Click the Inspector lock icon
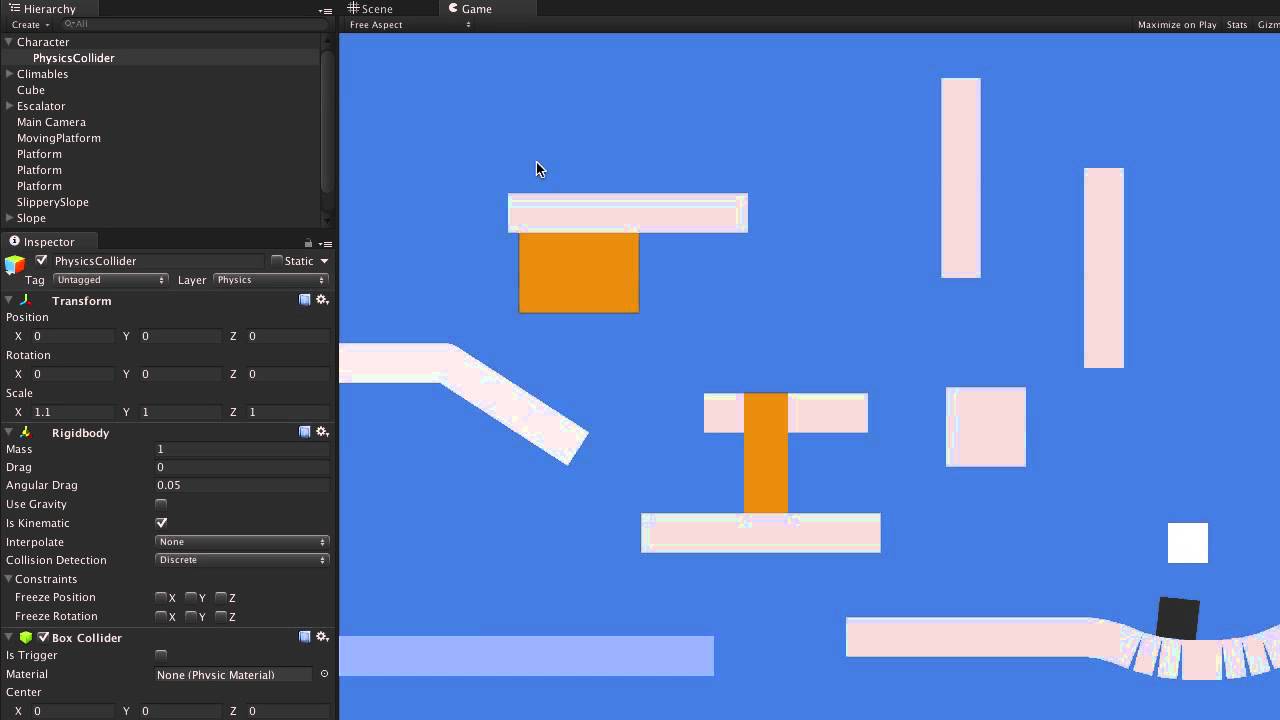 pos(308,242)
